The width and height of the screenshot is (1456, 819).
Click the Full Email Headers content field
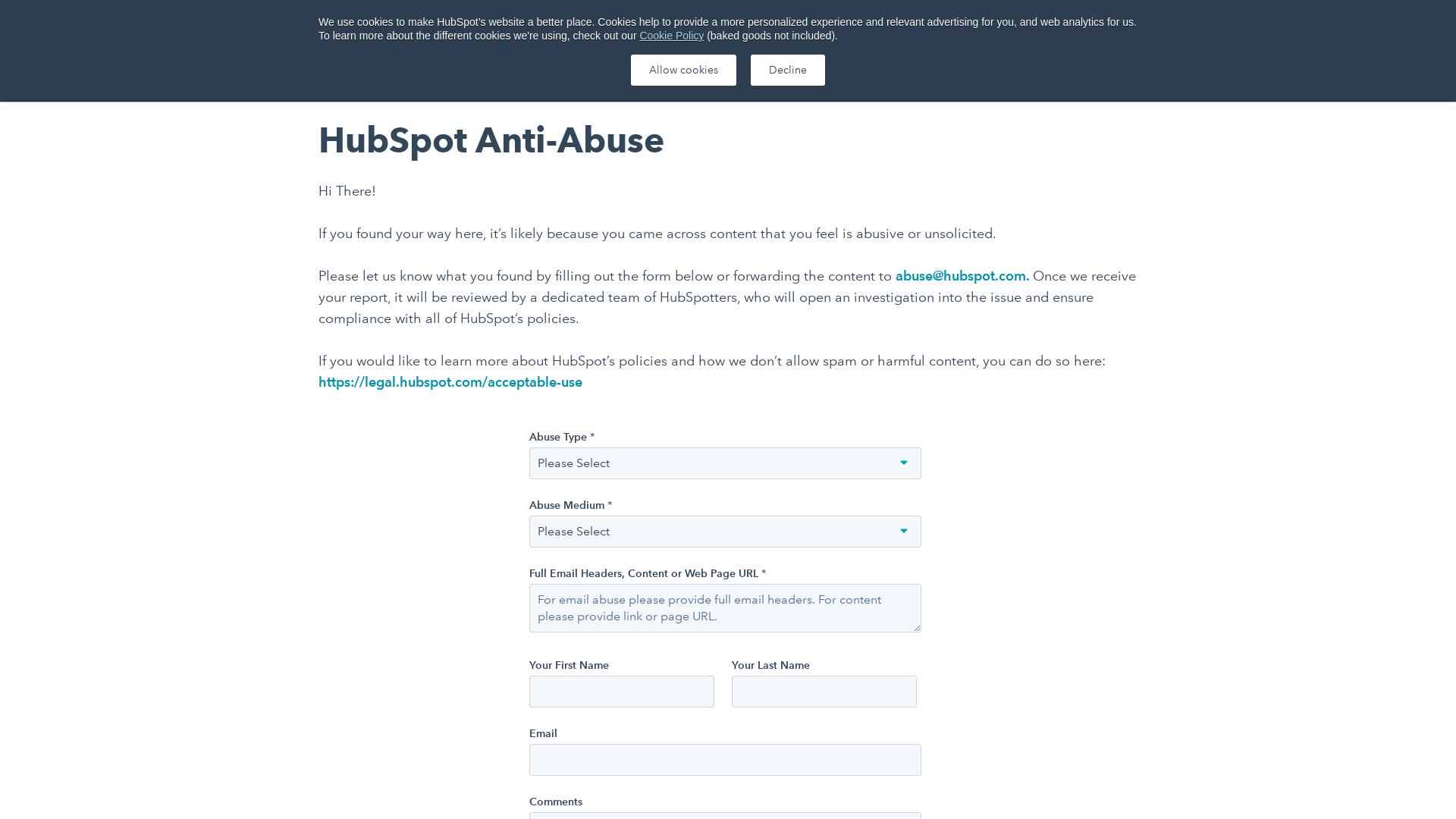[725, 607]
